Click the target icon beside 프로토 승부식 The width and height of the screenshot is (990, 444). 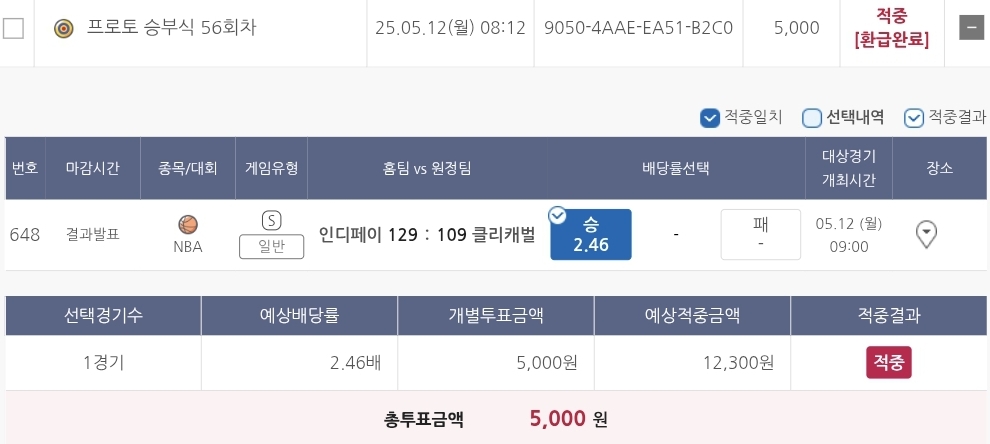(x=64, y=28)
